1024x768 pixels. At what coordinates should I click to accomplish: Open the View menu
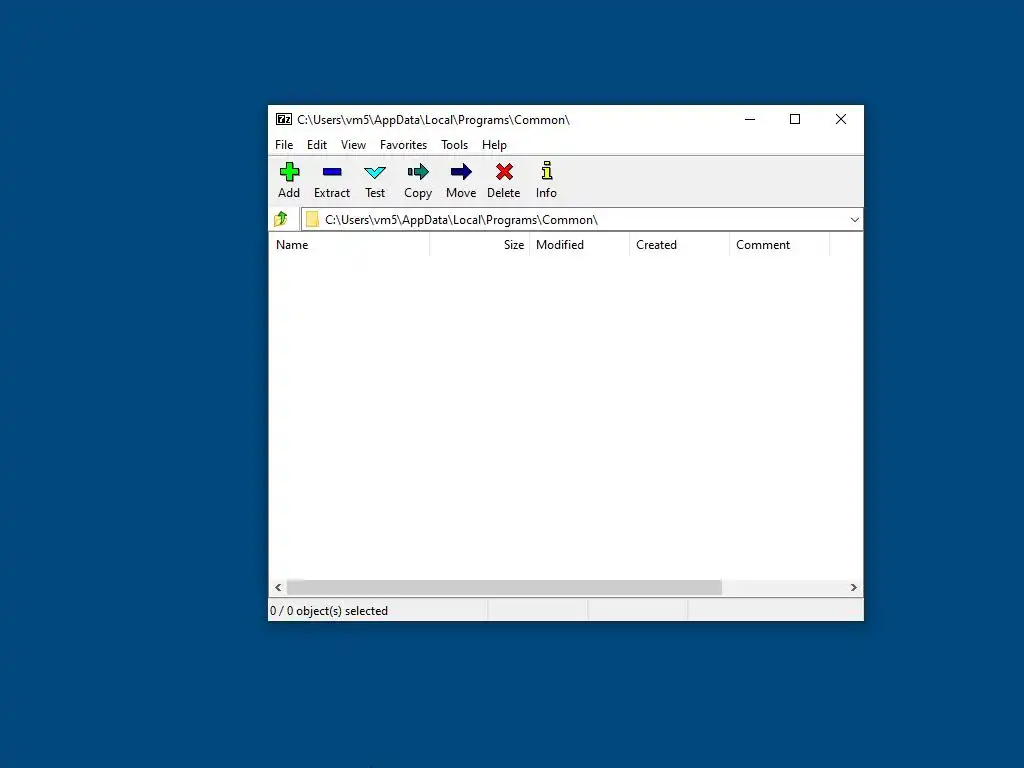[x=353, y=145]
